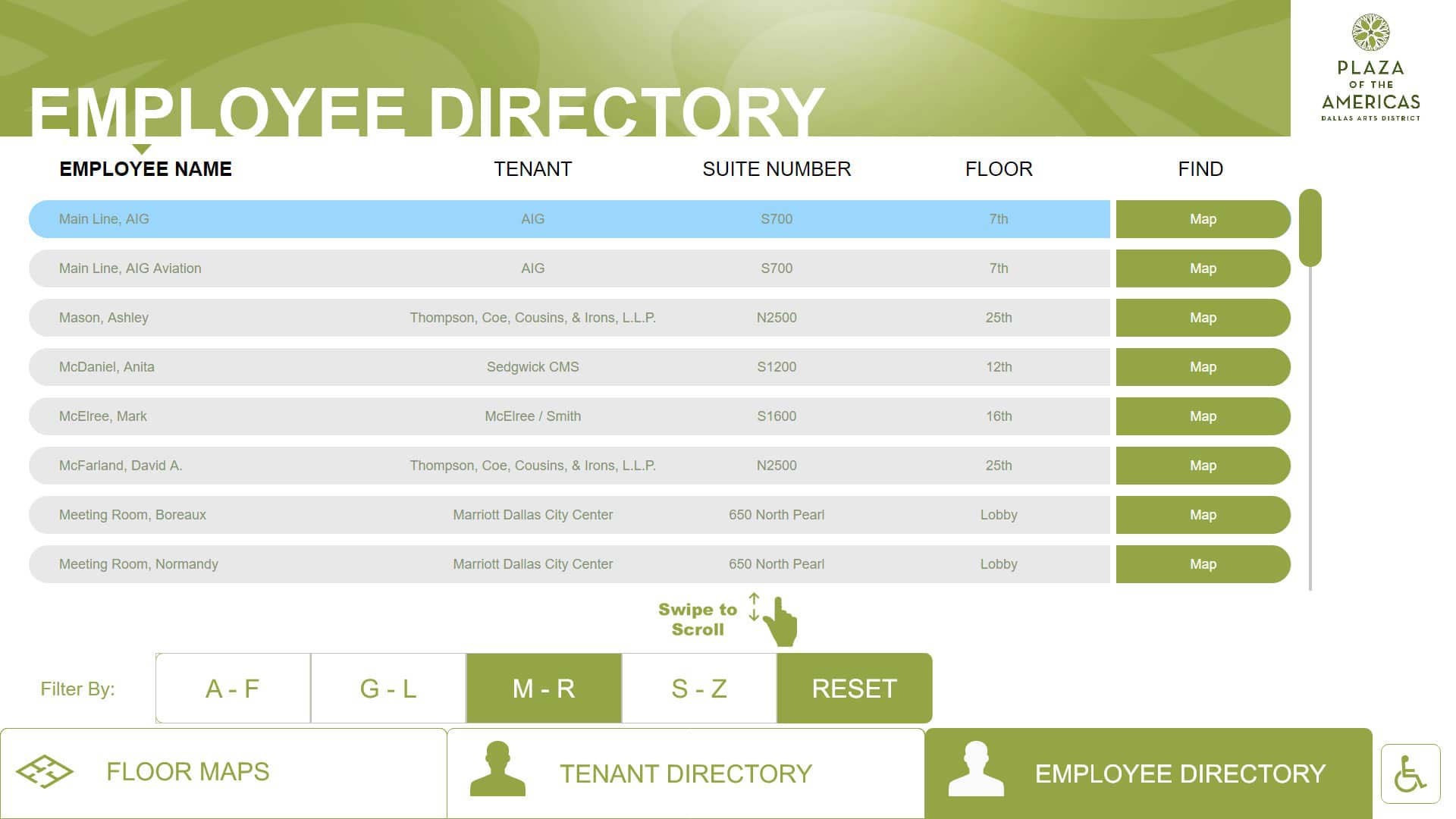Select Main Line, AIG Aviation row

click(x=570, y=268)
